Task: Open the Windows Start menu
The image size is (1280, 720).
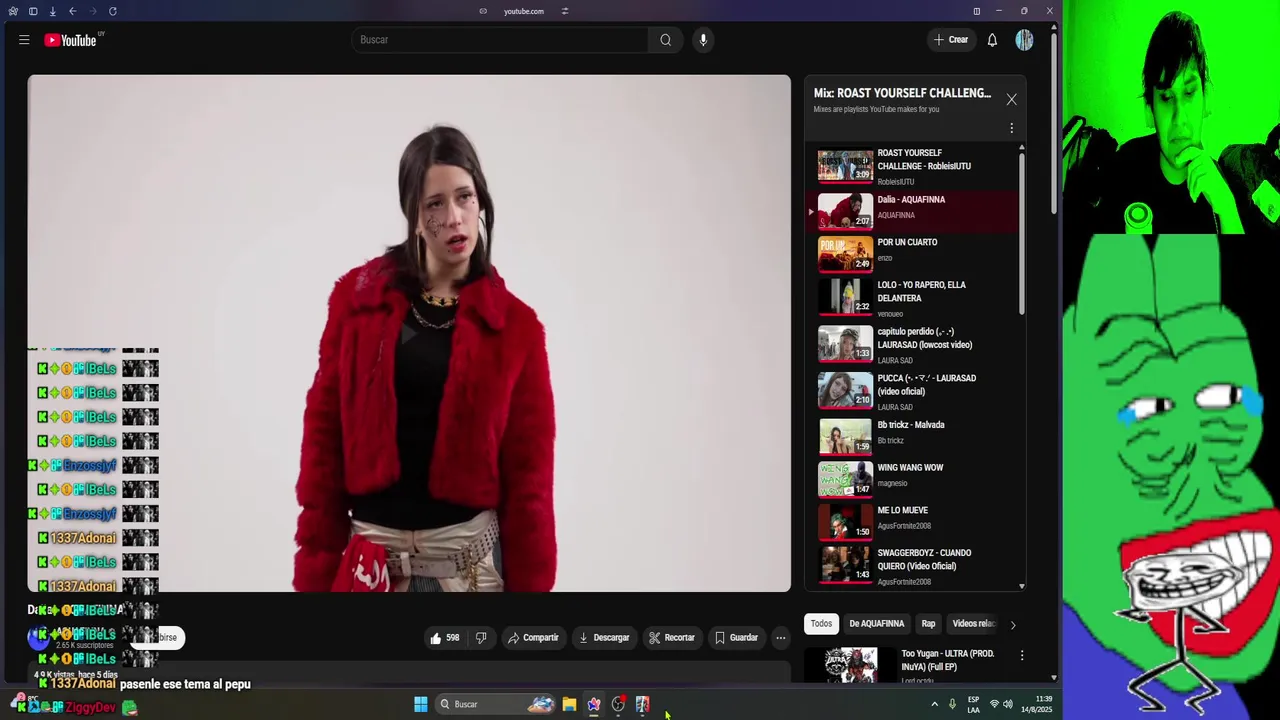Action: point(421,704)
